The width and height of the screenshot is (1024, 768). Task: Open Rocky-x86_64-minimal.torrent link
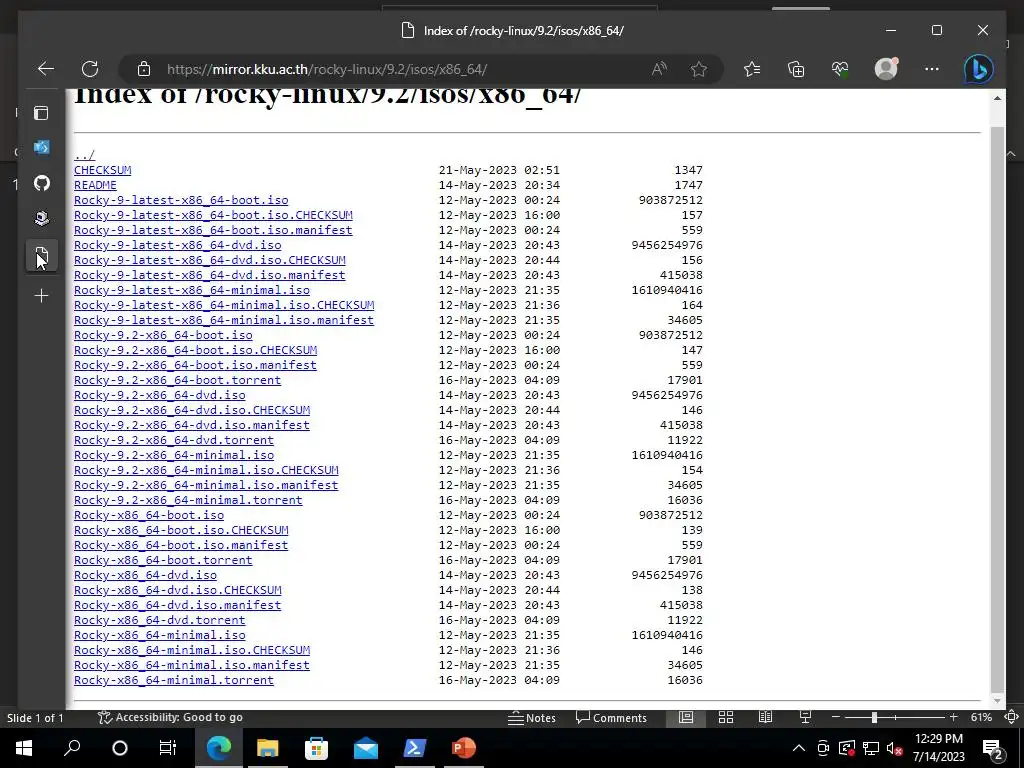[174, 680]
